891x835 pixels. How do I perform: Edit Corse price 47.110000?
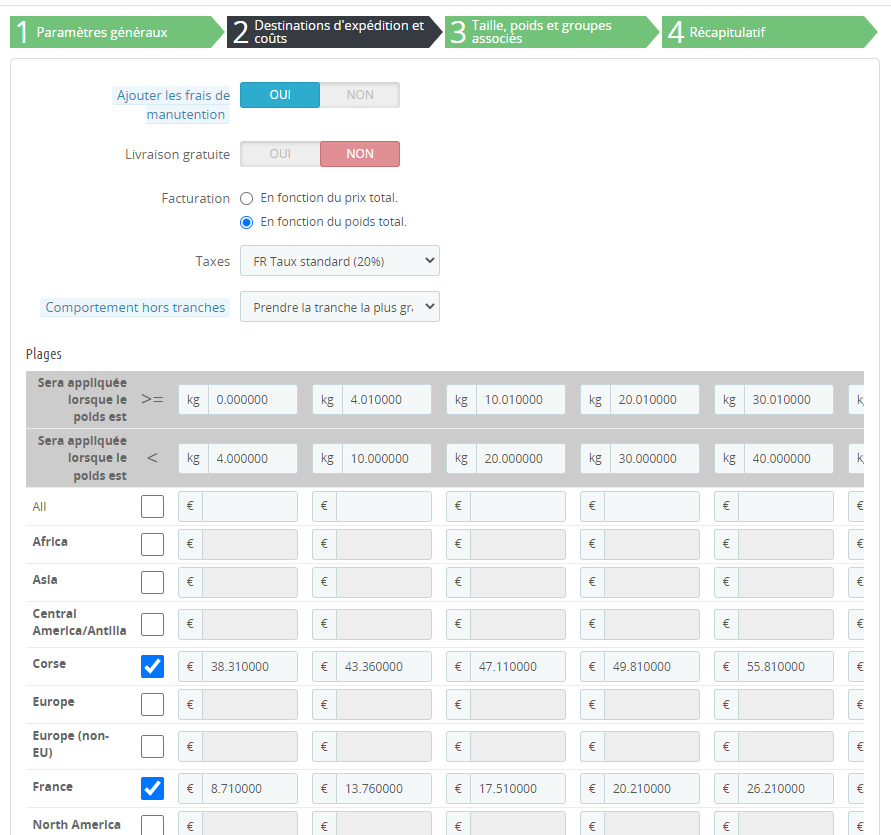coord(518,667)
